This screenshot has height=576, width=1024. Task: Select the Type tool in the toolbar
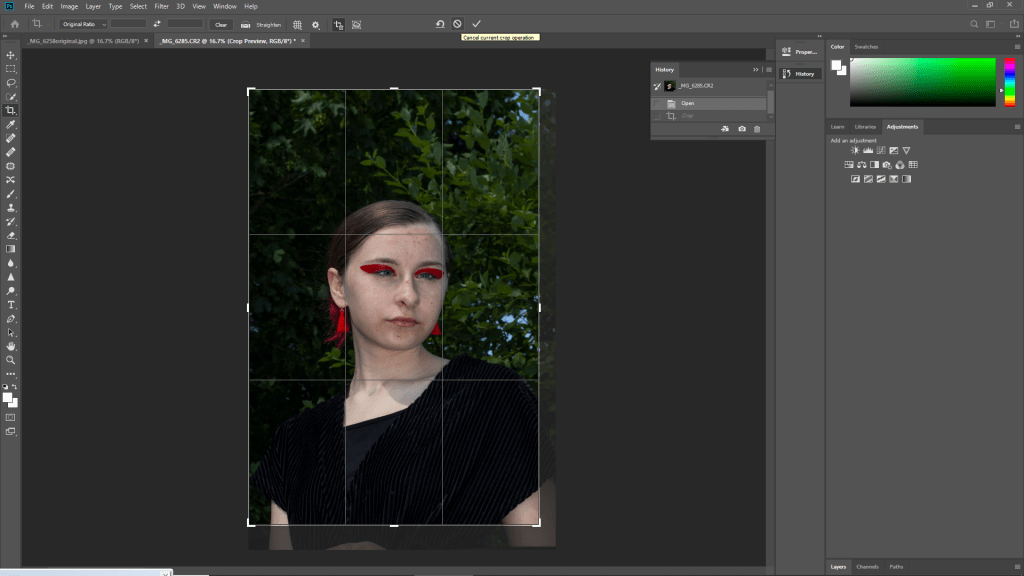click(x=11, y=304)
